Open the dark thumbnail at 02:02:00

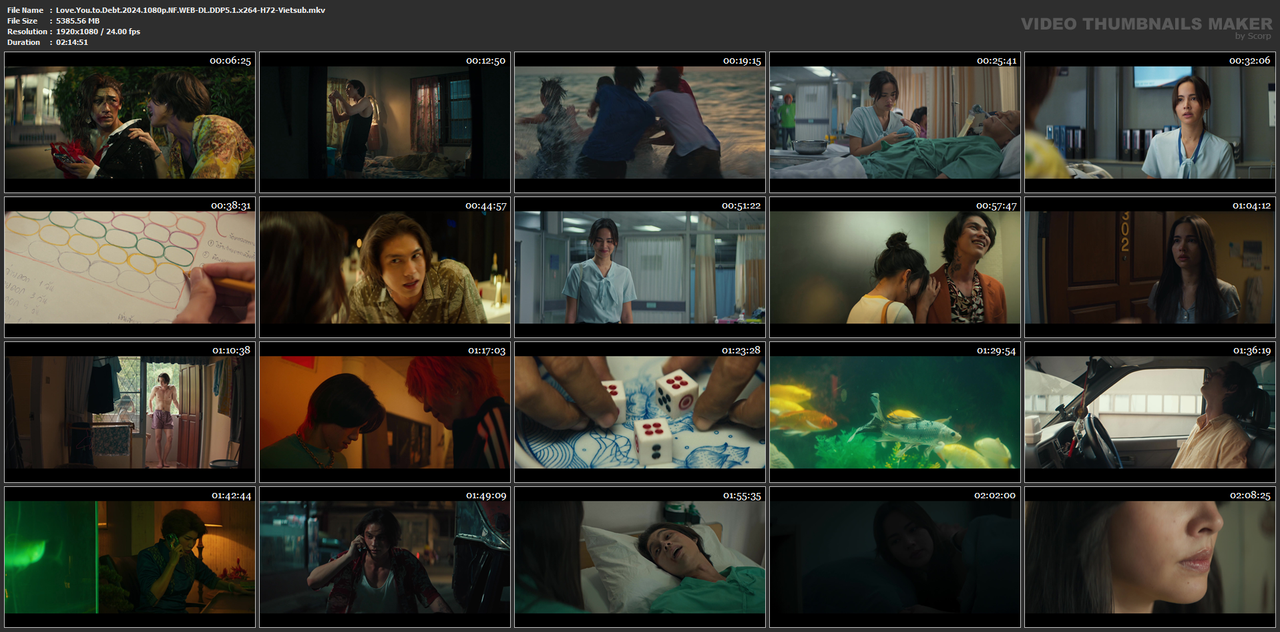pyautogui.click(x=895, y=557)
